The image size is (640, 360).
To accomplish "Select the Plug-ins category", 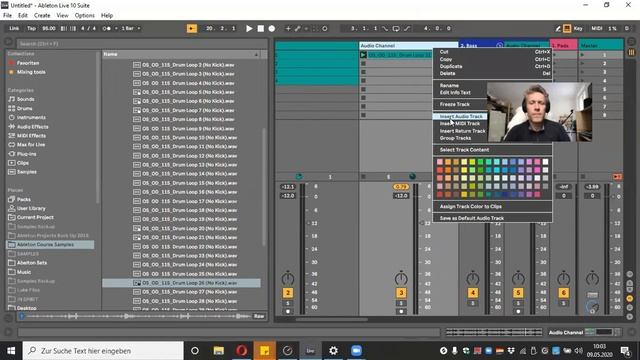I will 27,154.
